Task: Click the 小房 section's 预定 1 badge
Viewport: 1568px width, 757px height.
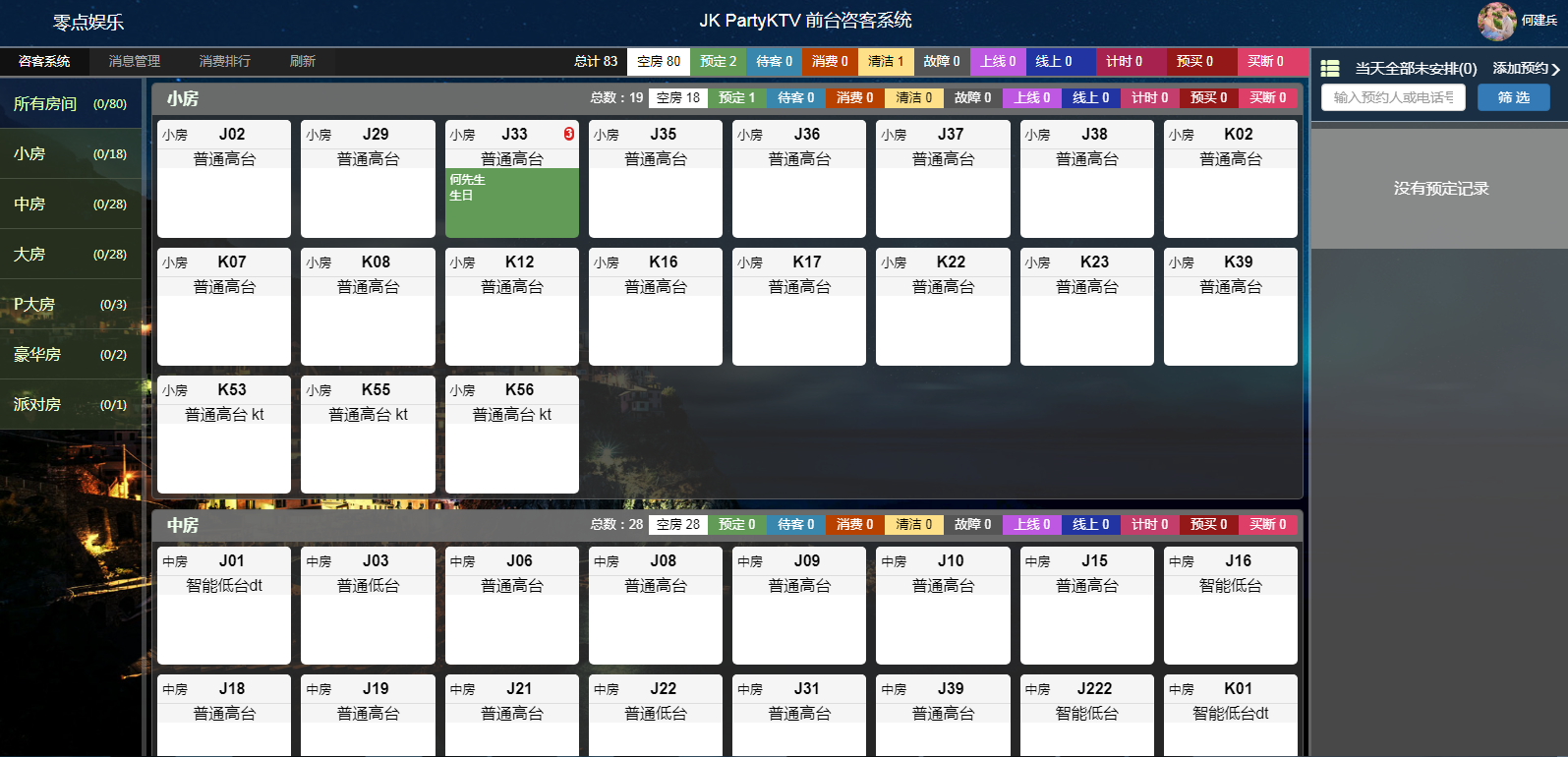Action: tap(736, 97)
